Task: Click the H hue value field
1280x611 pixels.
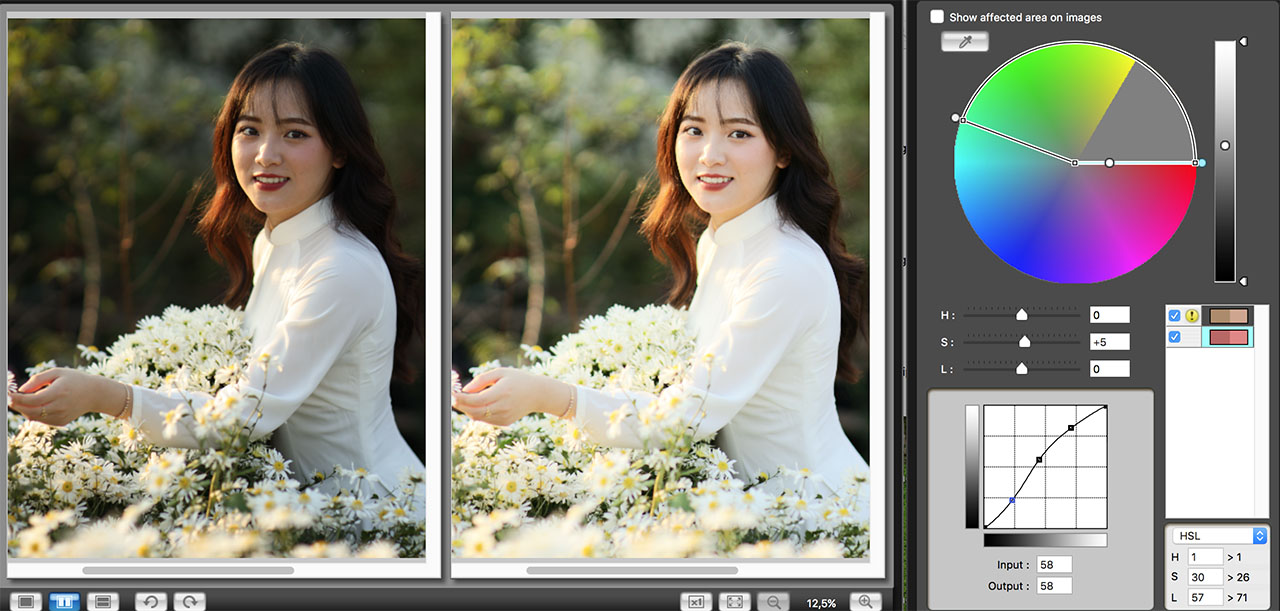Action: tap(1109, 315)
